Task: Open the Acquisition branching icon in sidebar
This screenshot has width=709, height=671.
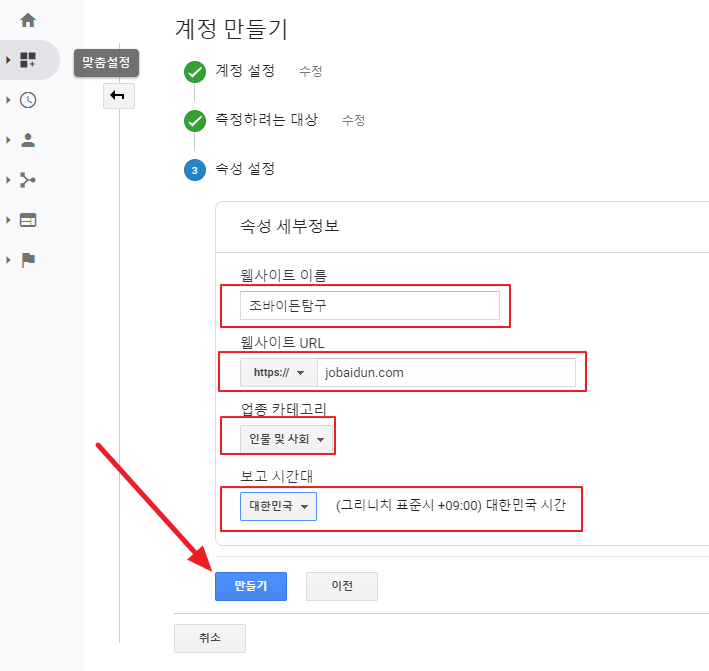Action: pyautogui.click(x=28, y=180)
